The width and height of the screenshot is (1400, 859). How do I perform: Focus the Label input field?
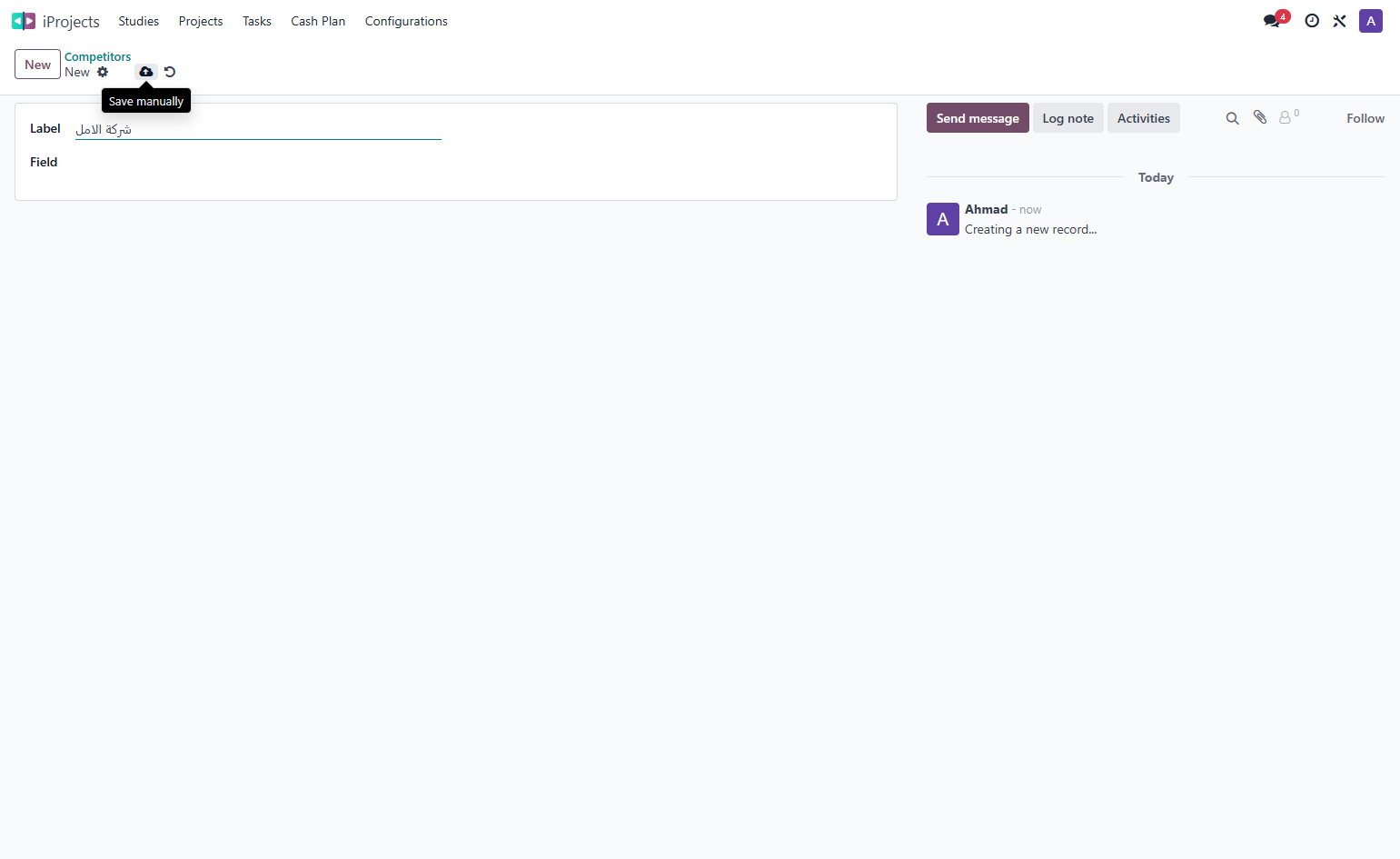[258, 129]
